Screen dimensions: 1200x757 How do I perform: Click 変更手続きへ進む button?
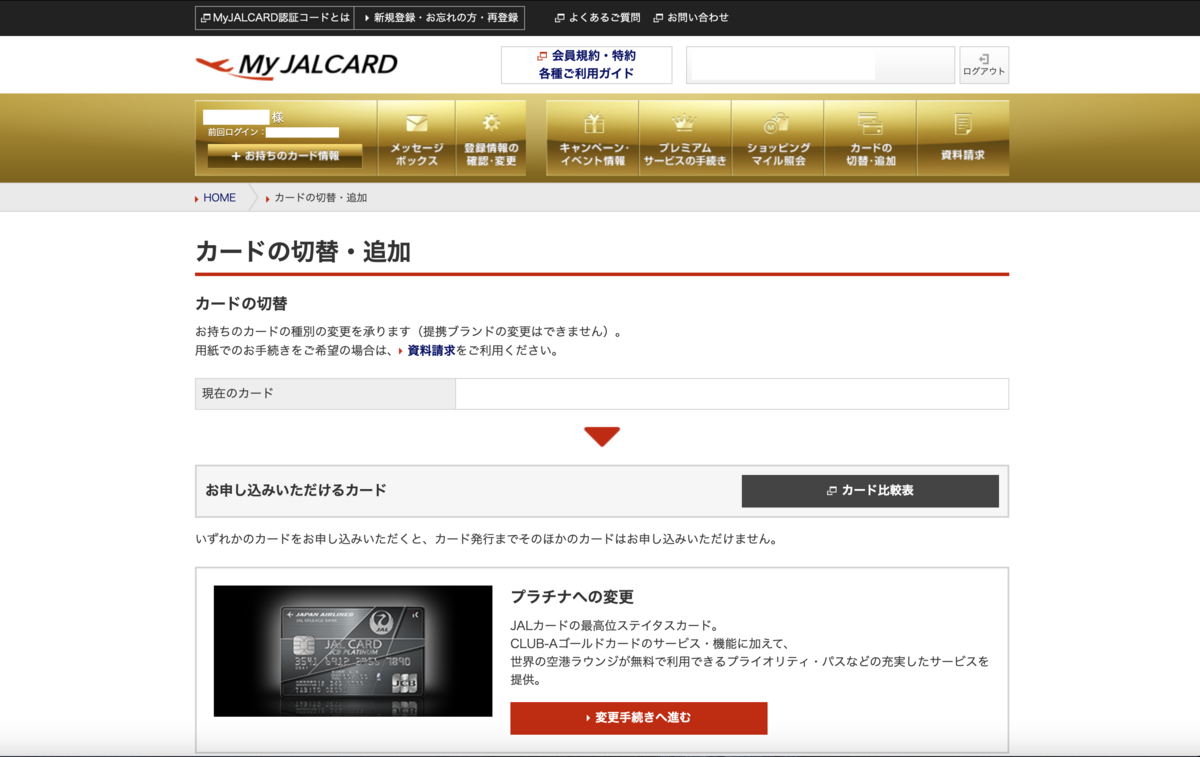click(x=639, y=718)
